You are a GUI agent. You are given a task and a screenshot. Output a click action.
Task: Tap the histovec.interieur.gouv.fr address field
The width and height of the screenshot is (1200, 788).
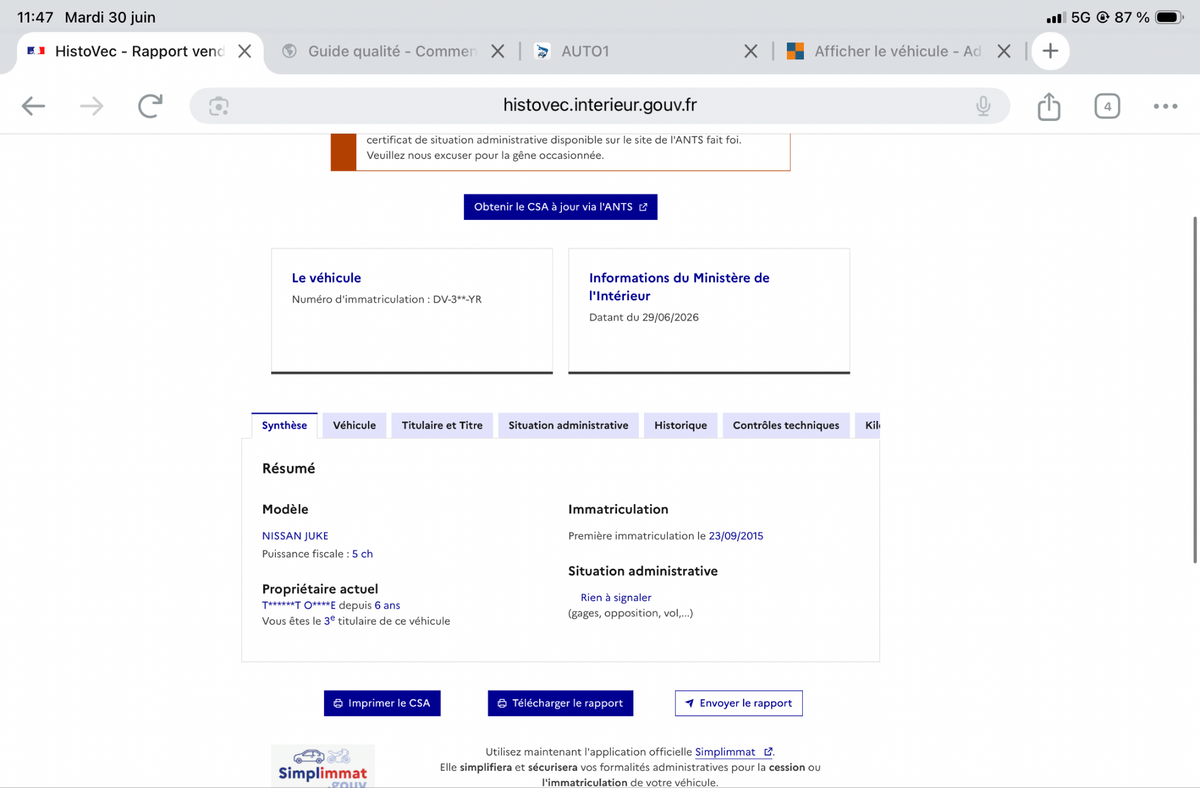click(600, 106)
